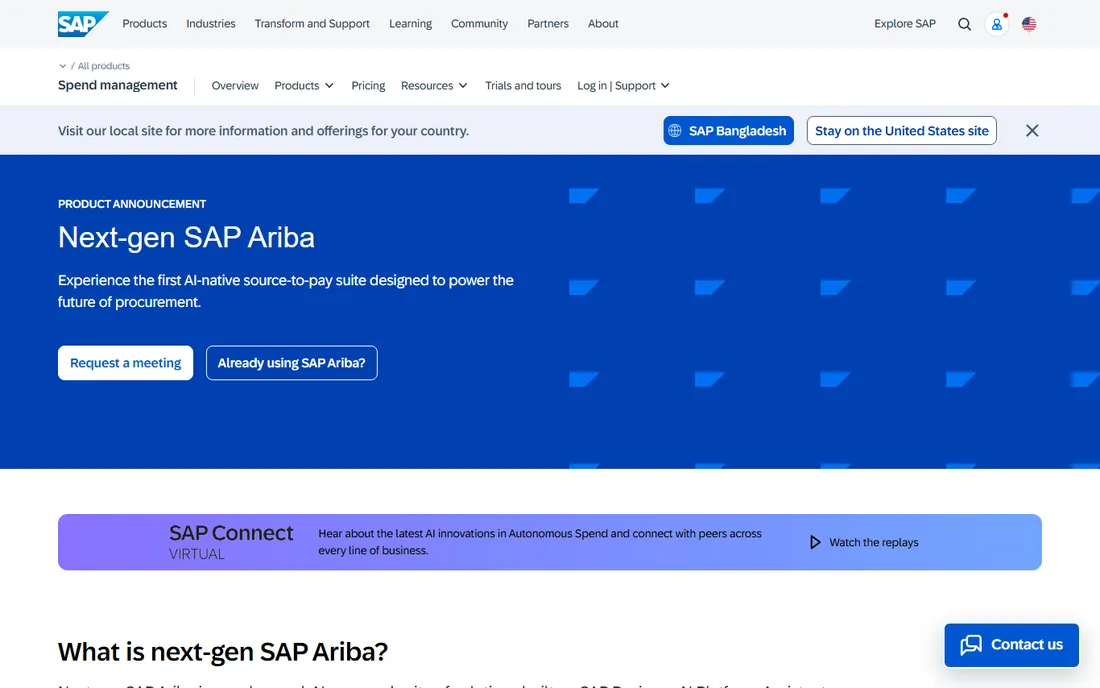Select the Overview tab
The image size is (1100, 688).
coord(235,86)
